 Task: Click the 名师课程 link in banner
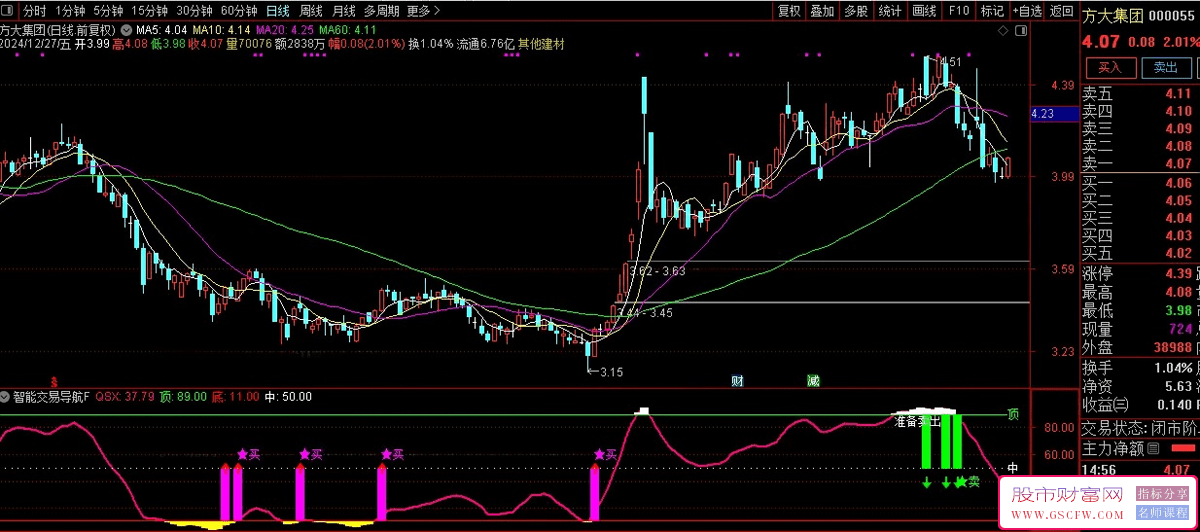pyautogui.click(x=1165, y=511)
